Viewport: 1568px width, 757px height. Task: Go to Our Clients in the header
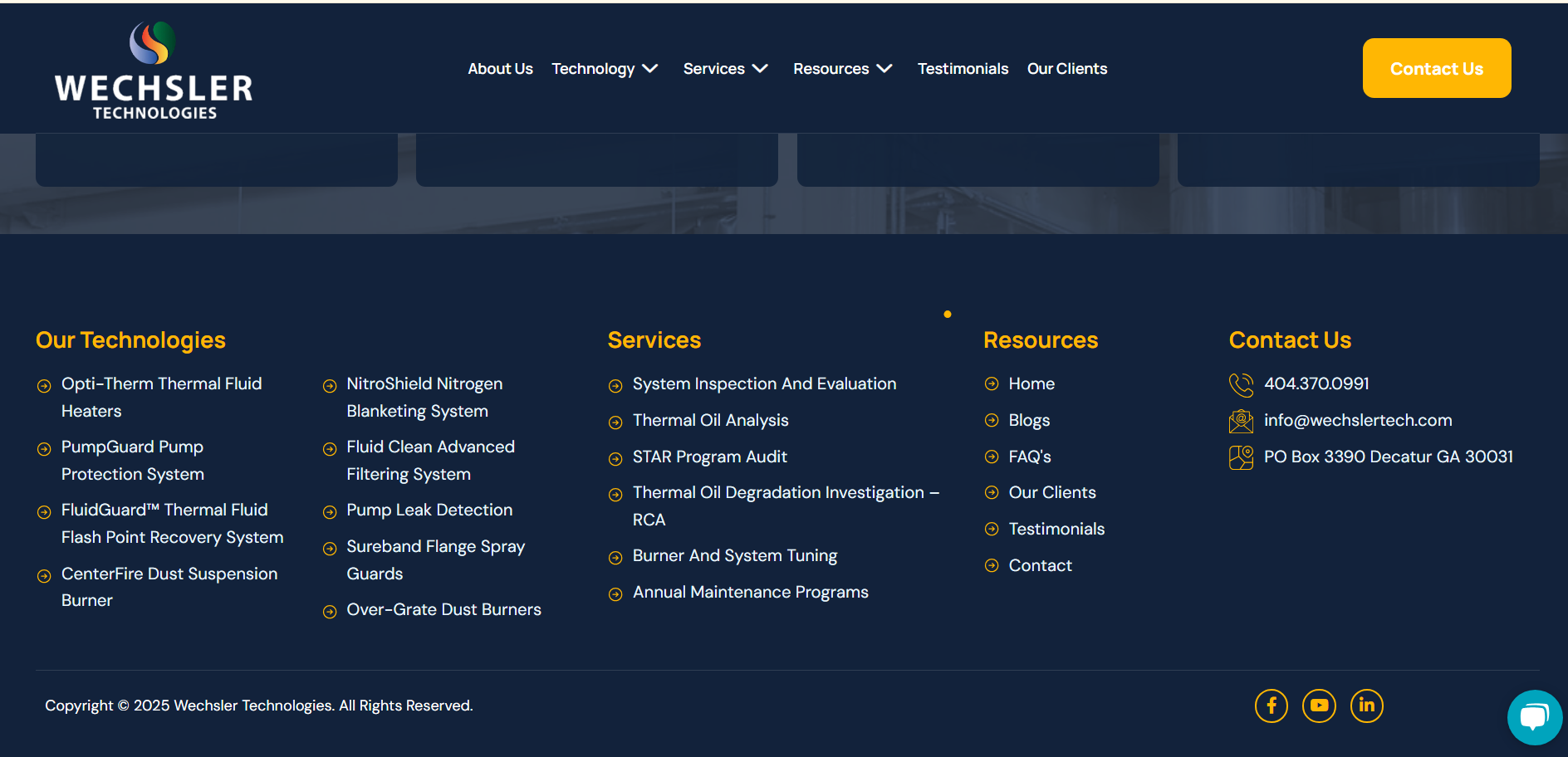[x=1067, y=69]
